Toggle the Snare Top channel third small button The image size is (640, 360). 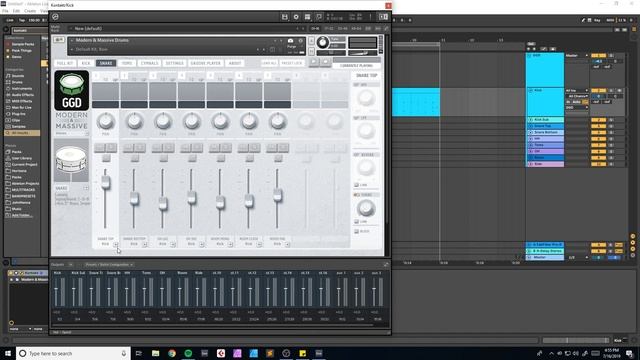point(106,158)
